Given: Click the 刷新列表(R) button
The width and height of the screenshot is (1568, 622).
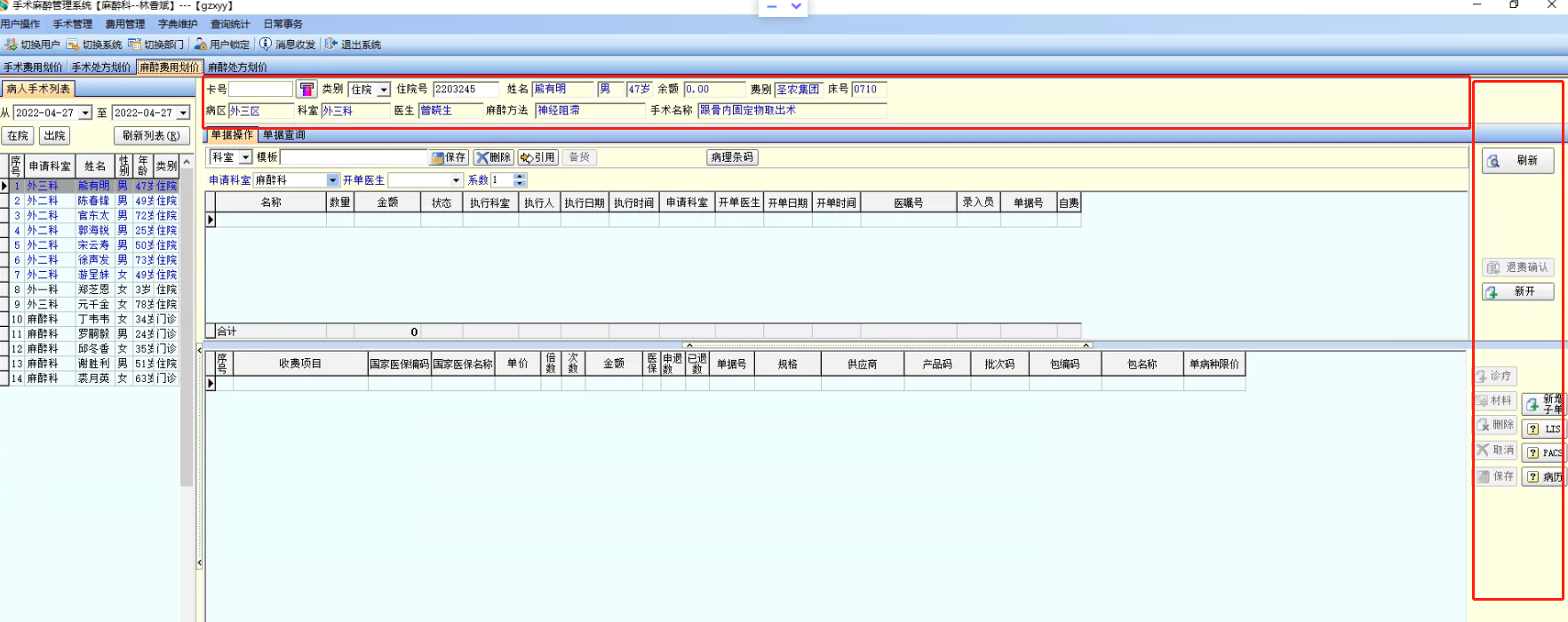Looking at the screenshot, I should click(x=151, y=136).
